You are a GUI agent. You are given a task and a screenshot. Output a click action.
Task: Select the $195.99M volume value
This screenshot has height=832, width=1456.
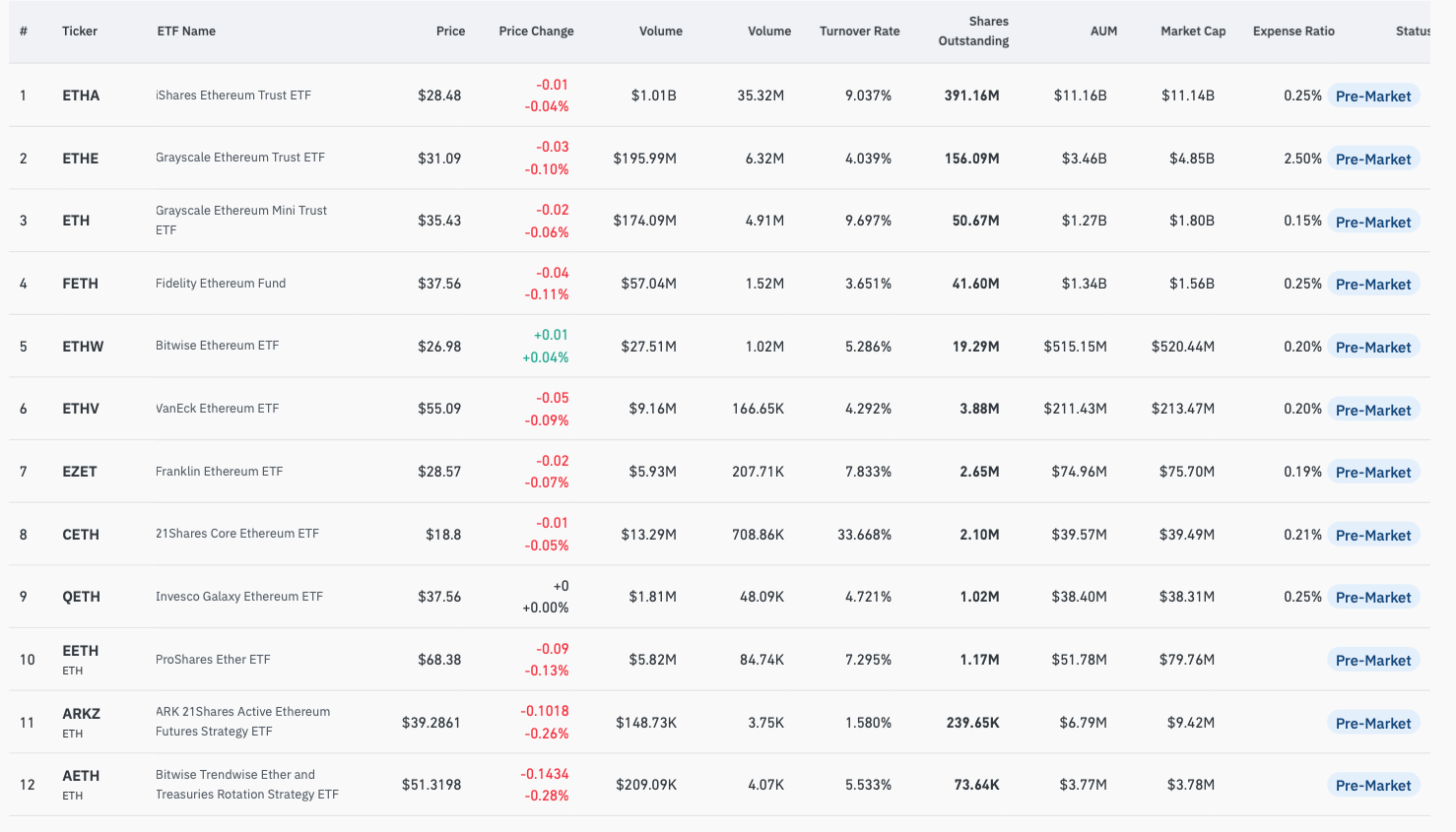click(x=645, y=159)
